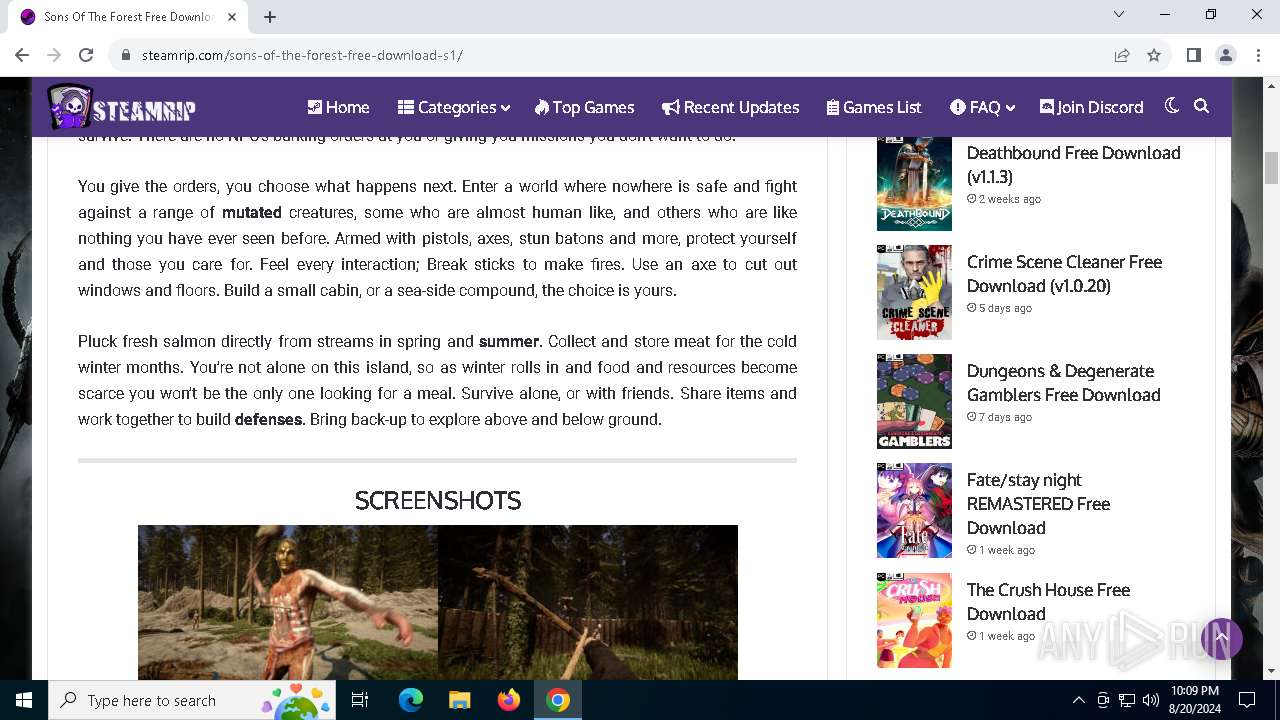Show hidden system tray icons
1280x720 pixels.
click(1078, 700)
